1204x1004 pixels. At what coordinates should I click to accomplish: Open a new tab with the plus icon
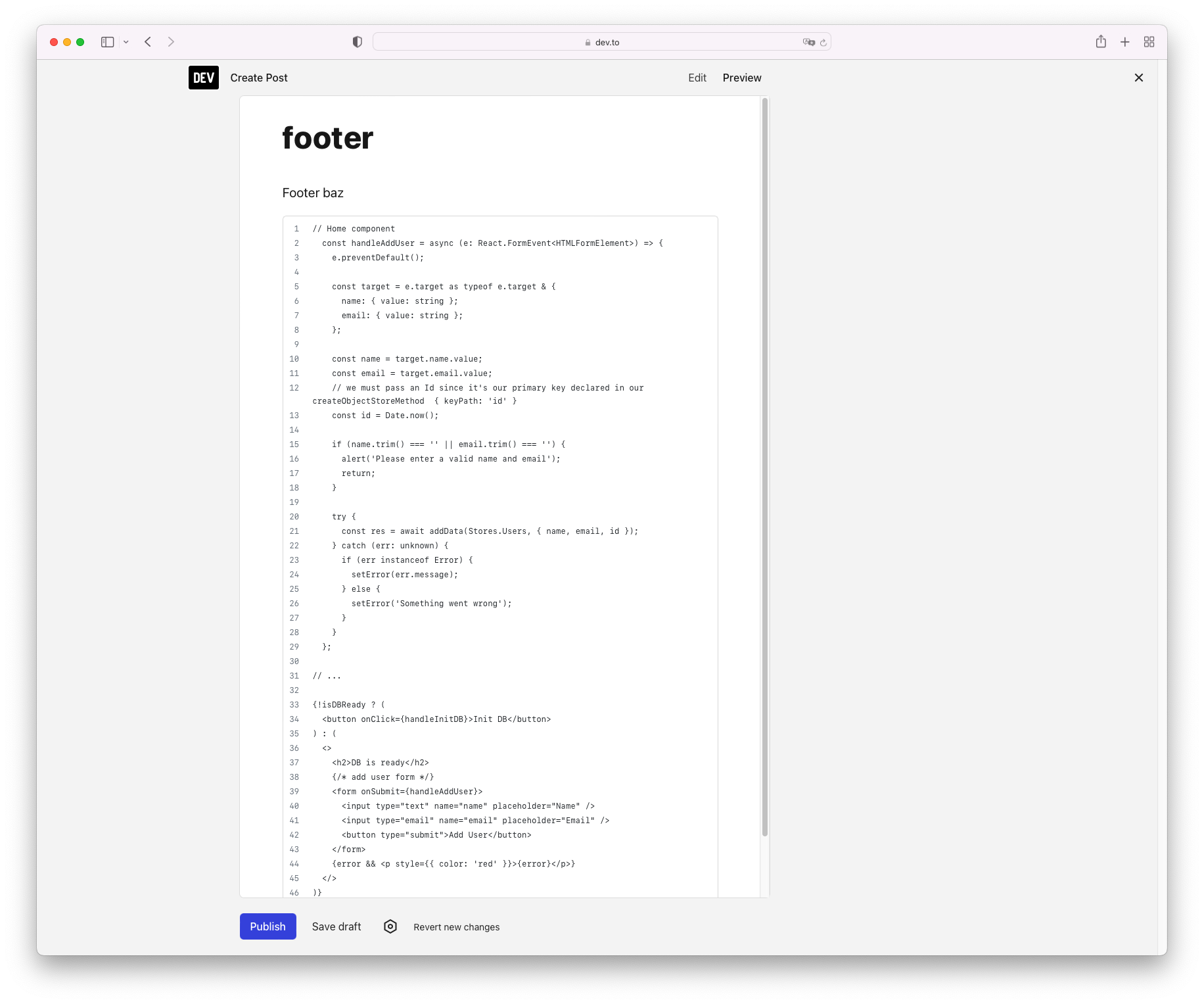tap(1125, 41)
